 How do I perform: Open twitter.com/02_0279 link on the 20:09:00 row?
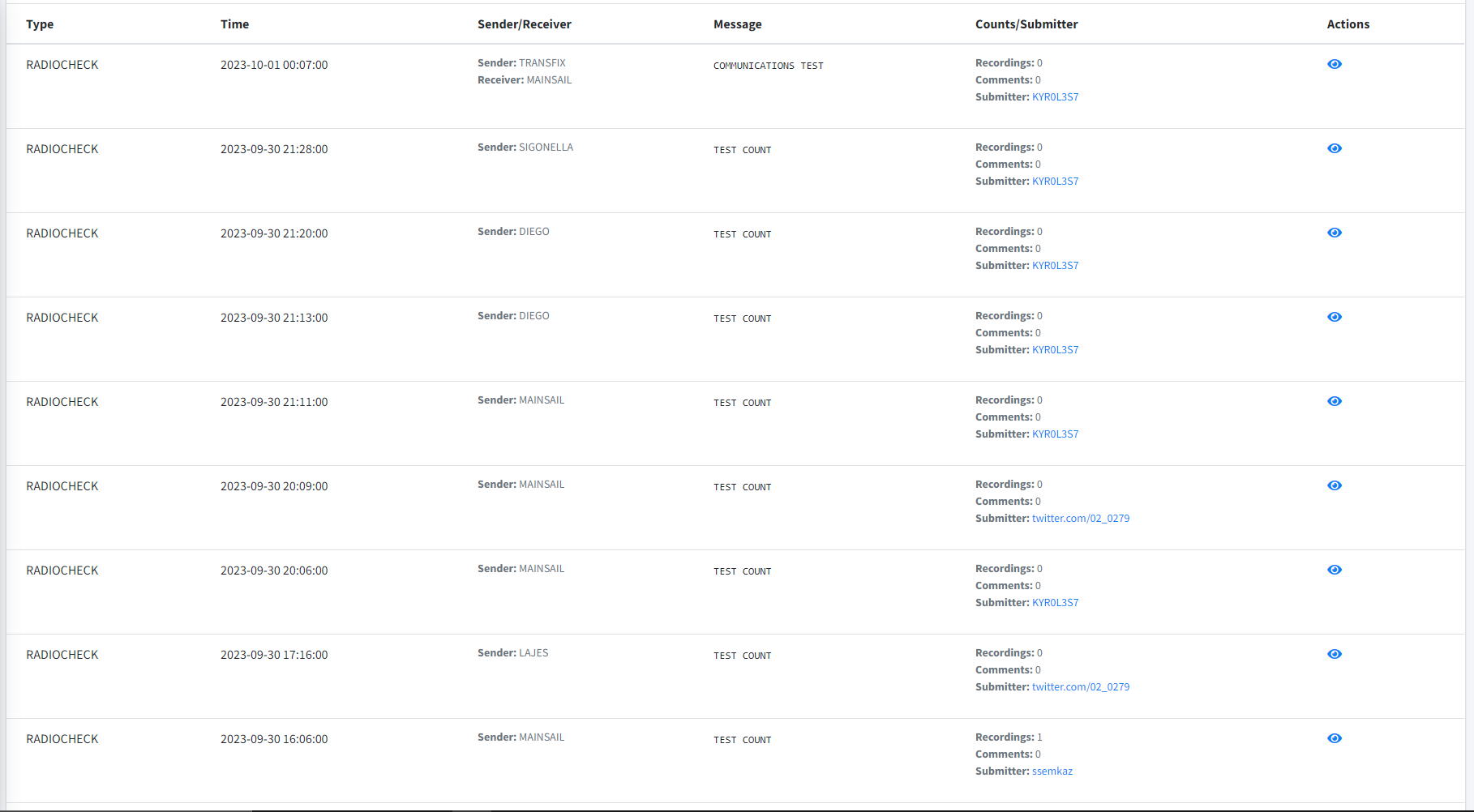tap(1081, 519)
